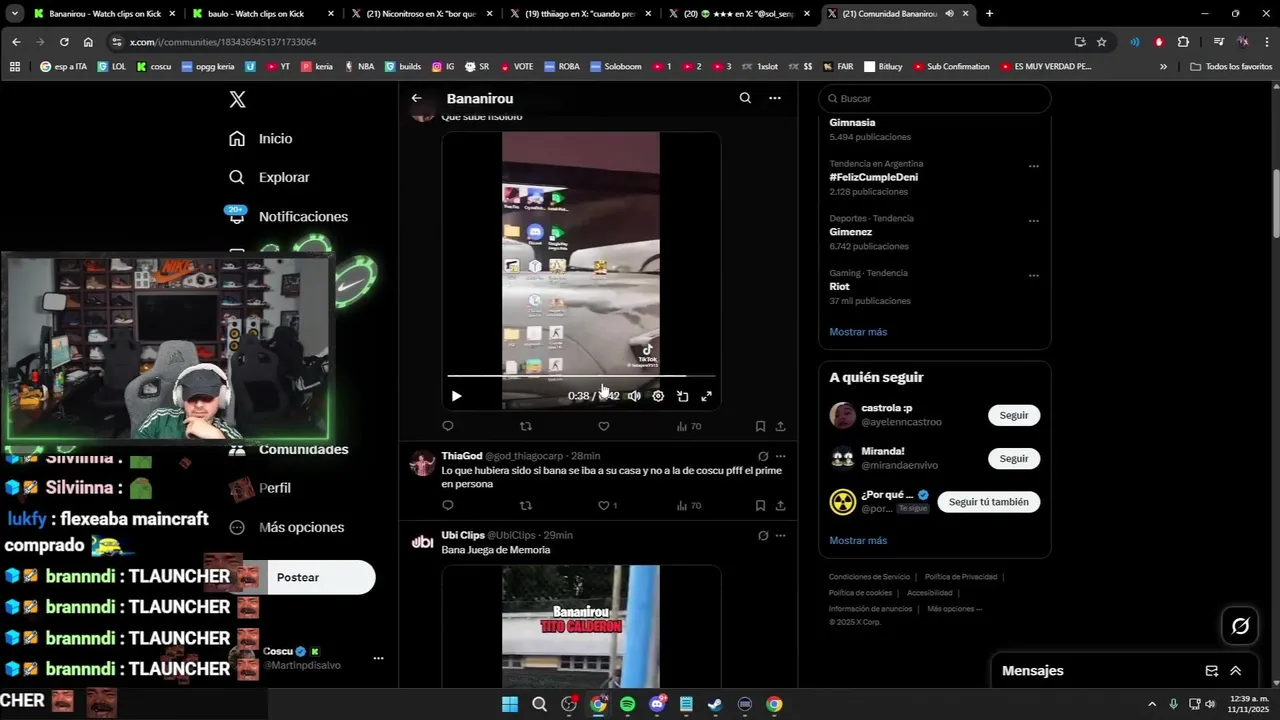Follow castrola :p account

[x=1014, y=415]
